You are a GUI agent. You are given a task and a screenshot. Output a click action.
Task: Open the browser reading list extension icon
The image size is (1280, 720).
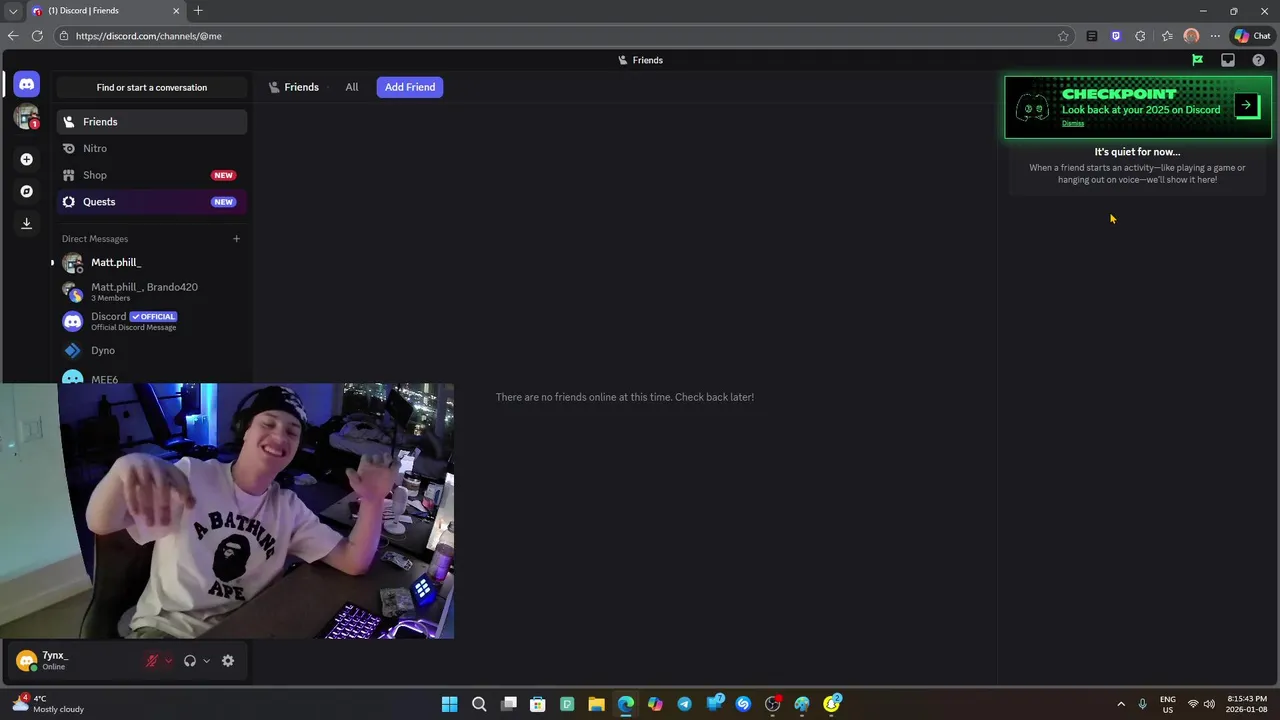(1092, 36)
